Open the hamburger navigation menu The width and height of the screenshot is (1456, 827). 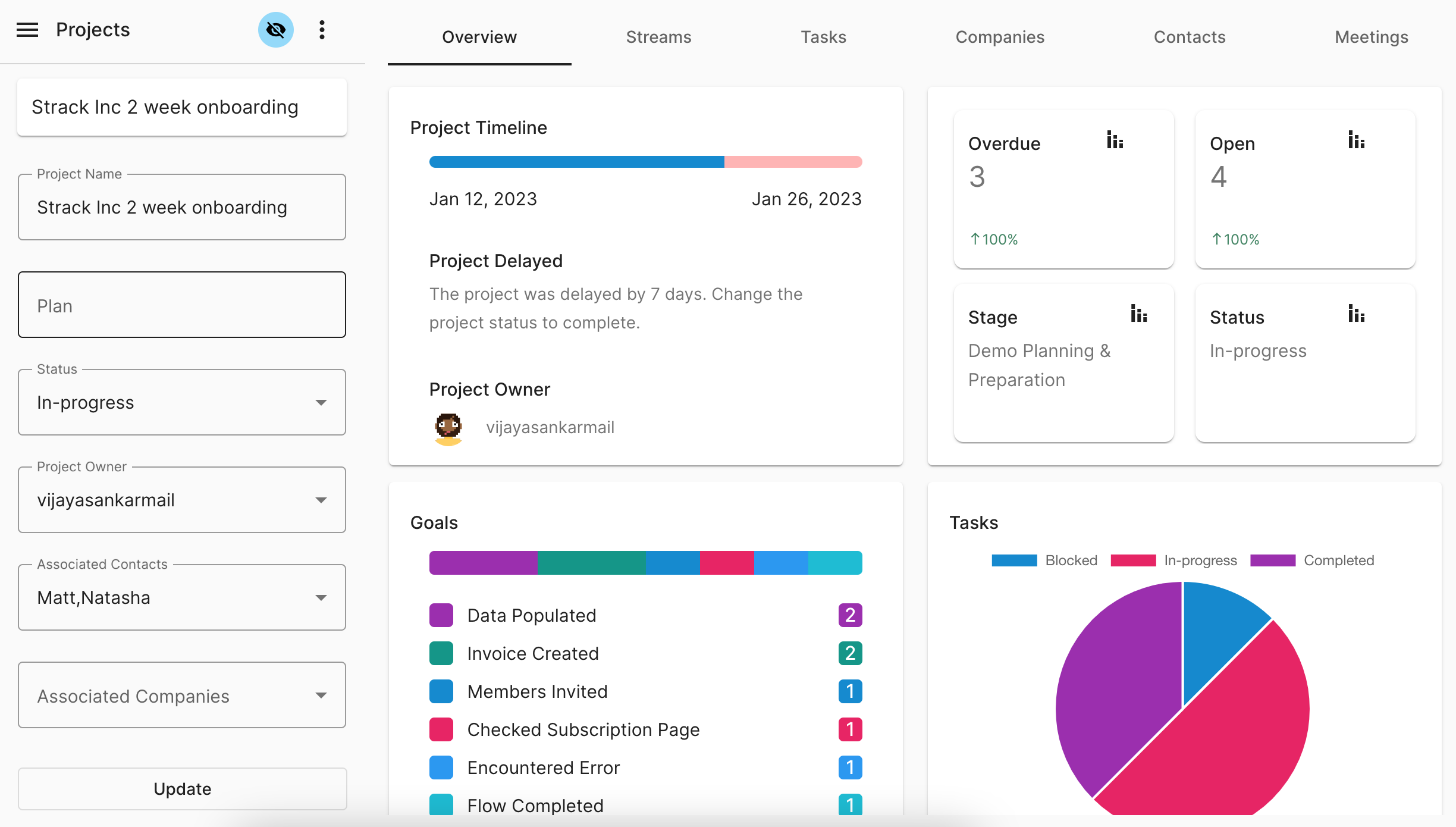(27, 30)
